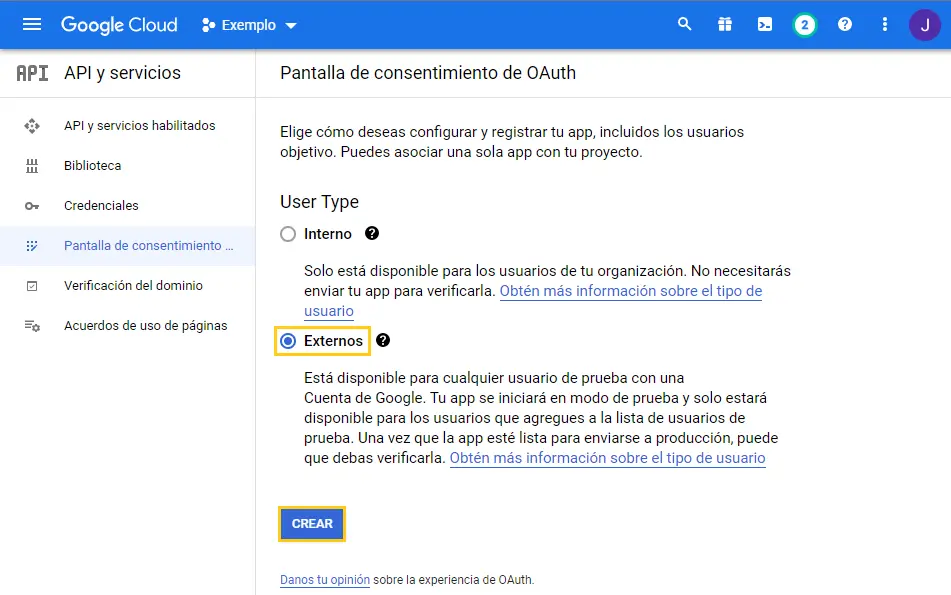Click help icon next to Externos
951x595 pixels.
[x=383, y=340]
